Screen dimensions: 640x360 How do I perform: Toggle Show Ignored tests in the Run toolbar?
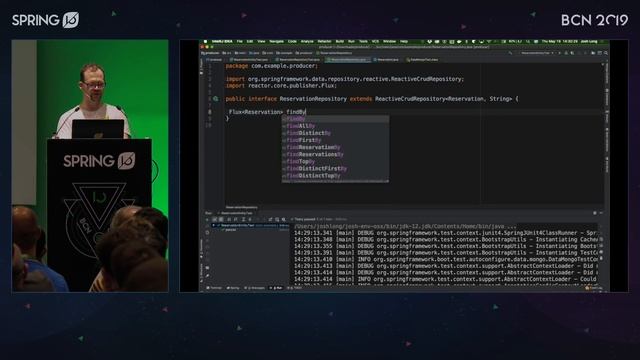pyautogui.click(x=221, y=220)
